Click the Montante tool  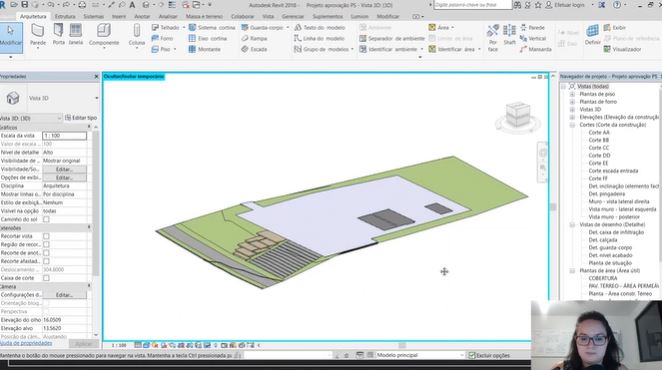(204, 49)
